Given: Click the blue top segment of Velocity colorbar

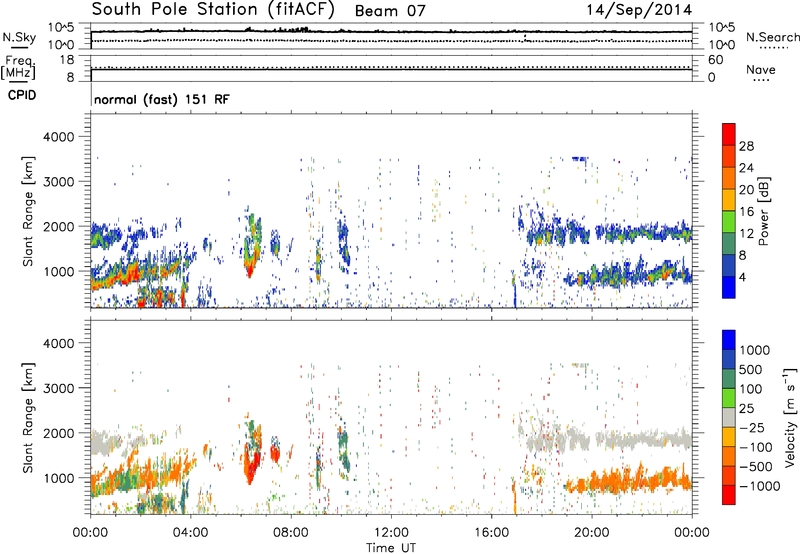Looking at the screenshot, I should pyautogui.click(x=729, y=340).
